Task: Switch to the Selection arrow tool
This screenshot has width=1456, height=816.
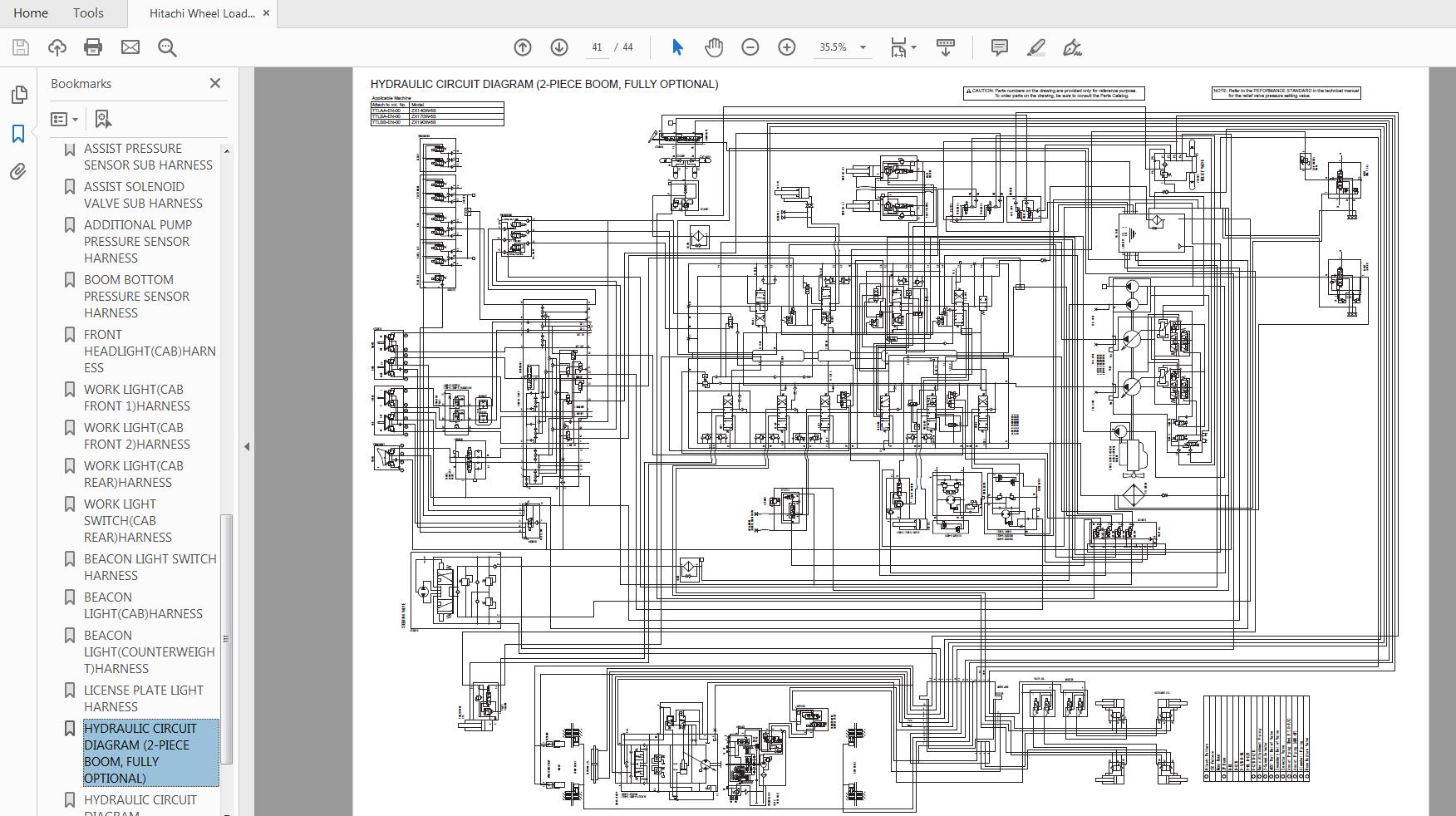Action: [677, 47]
